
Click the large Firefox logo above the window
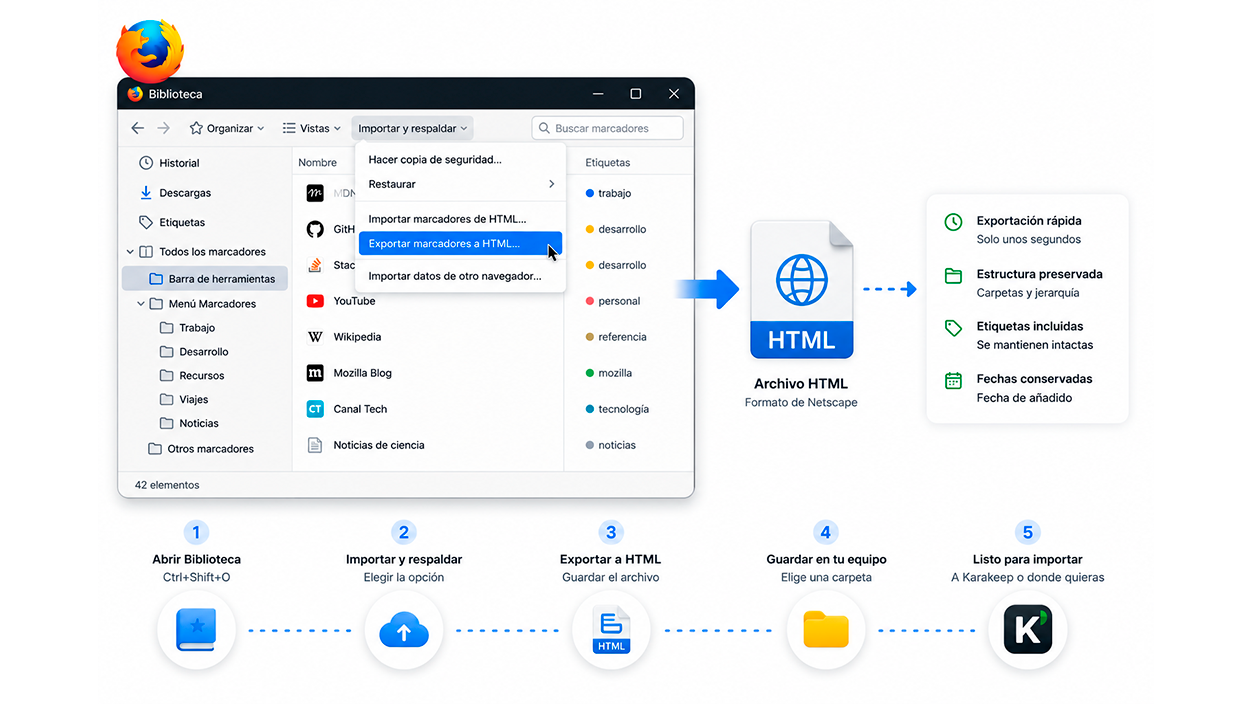(x=150, y=51)
